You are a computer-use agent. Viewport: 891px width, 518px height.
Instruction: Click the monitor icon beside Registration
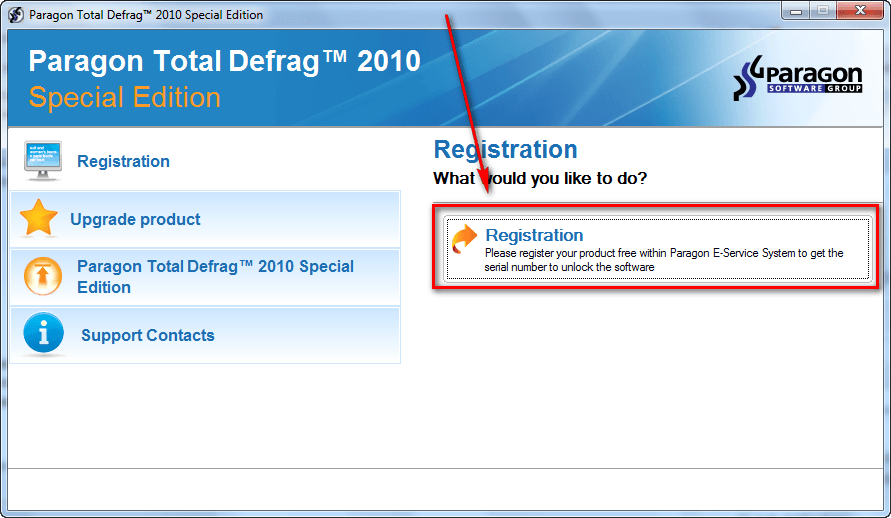click(43, 161)
